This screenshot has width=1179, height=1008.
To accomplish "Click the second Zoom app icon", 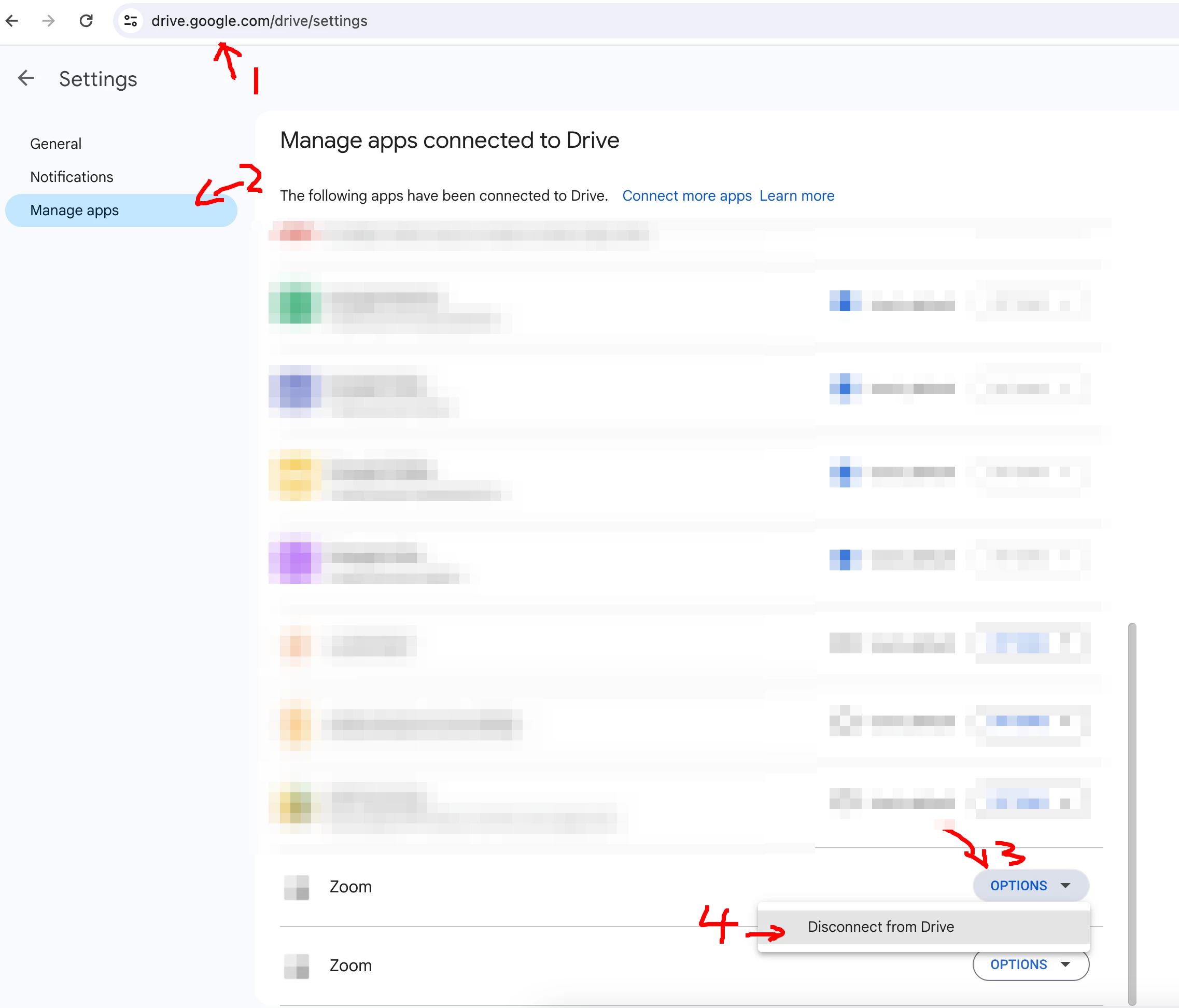I will [x=297, y=966].
